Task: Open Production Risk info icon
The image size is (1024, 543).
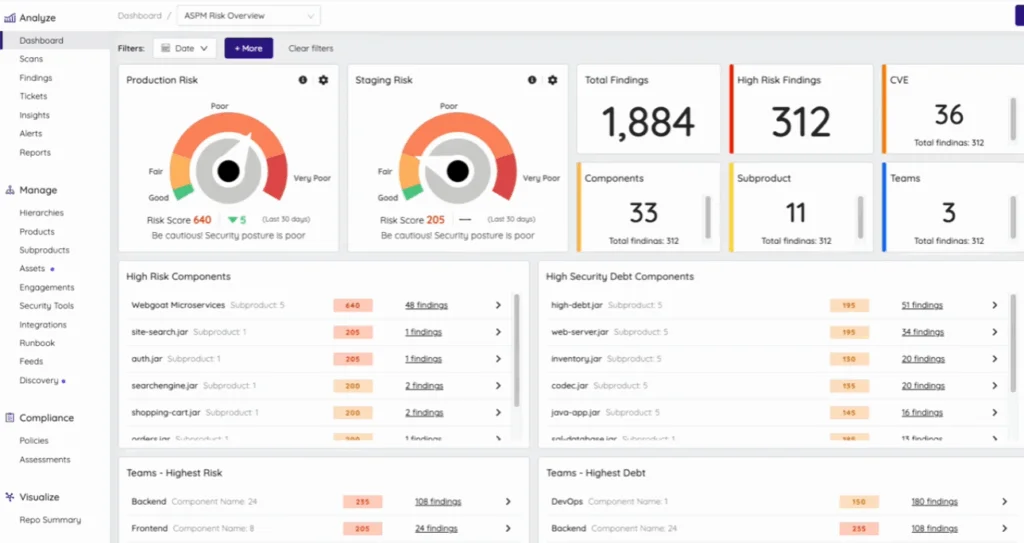Action: pyautogui.click(x=303, y=80)
